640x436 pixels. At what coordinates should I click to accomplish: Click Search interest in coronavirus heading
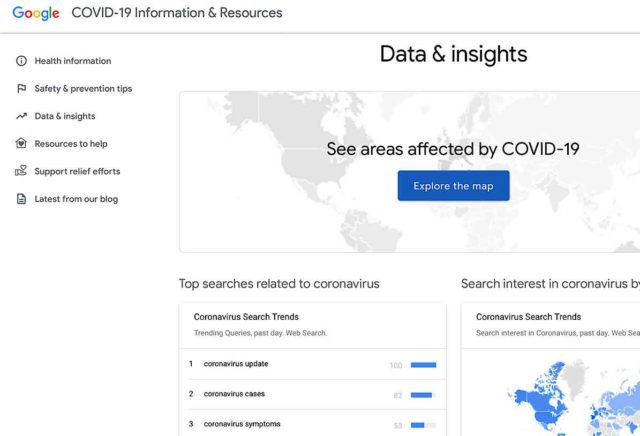tap(550, 284)
